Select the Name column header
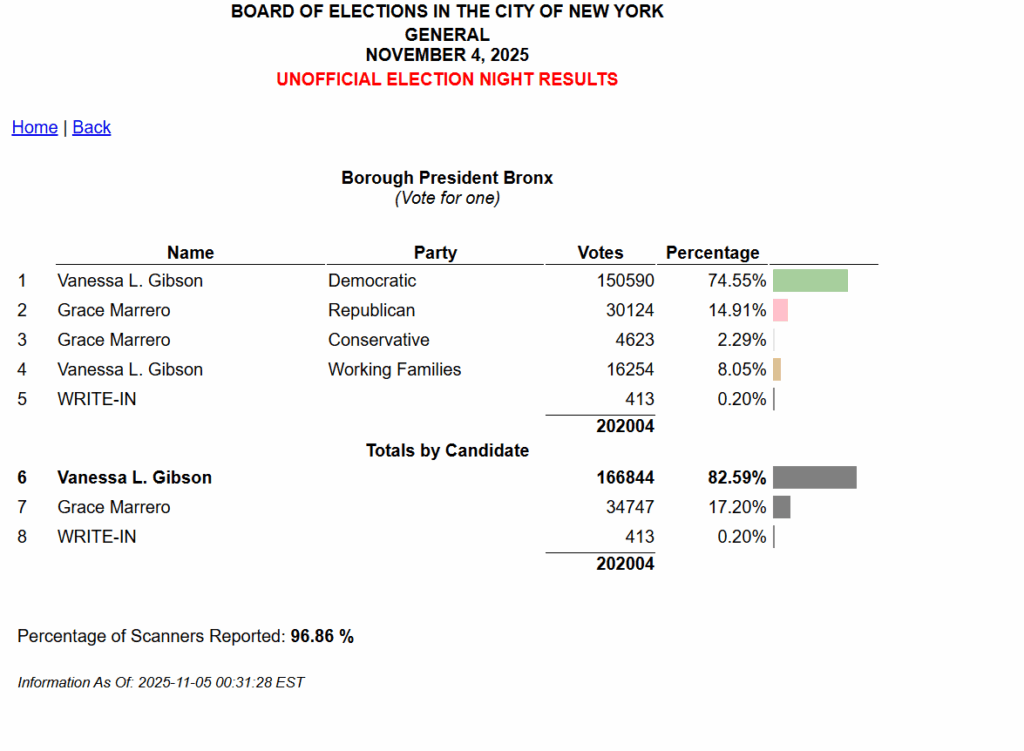The image size is (1024, 751). tap(190, 253)
